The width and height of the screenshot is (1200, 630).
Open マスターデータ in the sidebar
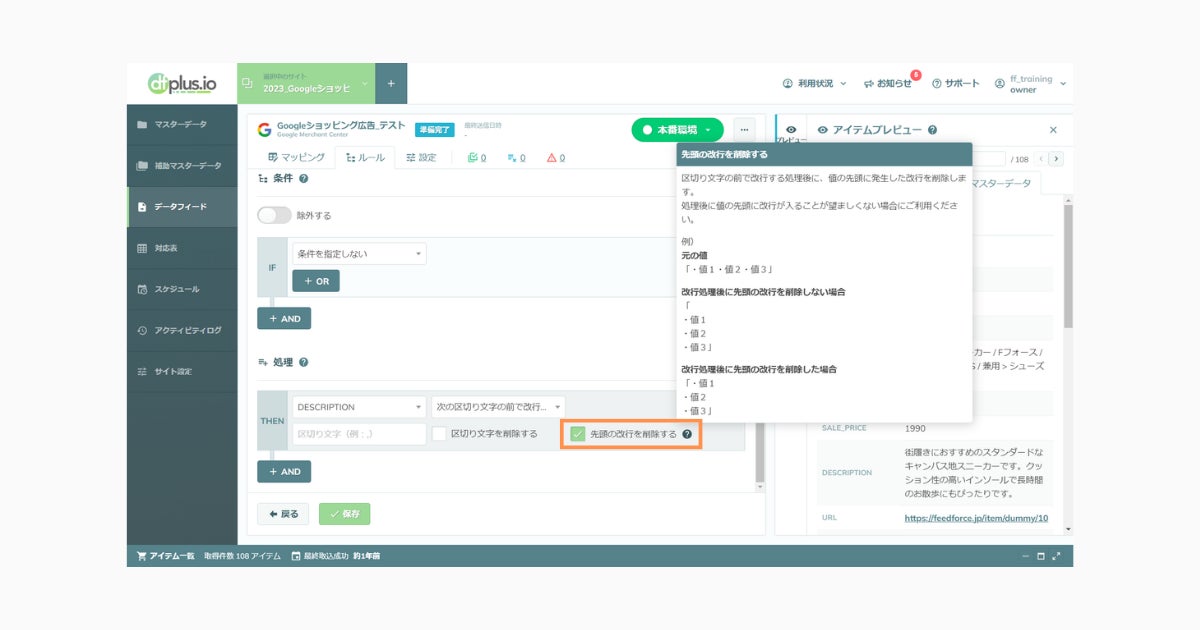pyautogui.click(x=182, y=124)
